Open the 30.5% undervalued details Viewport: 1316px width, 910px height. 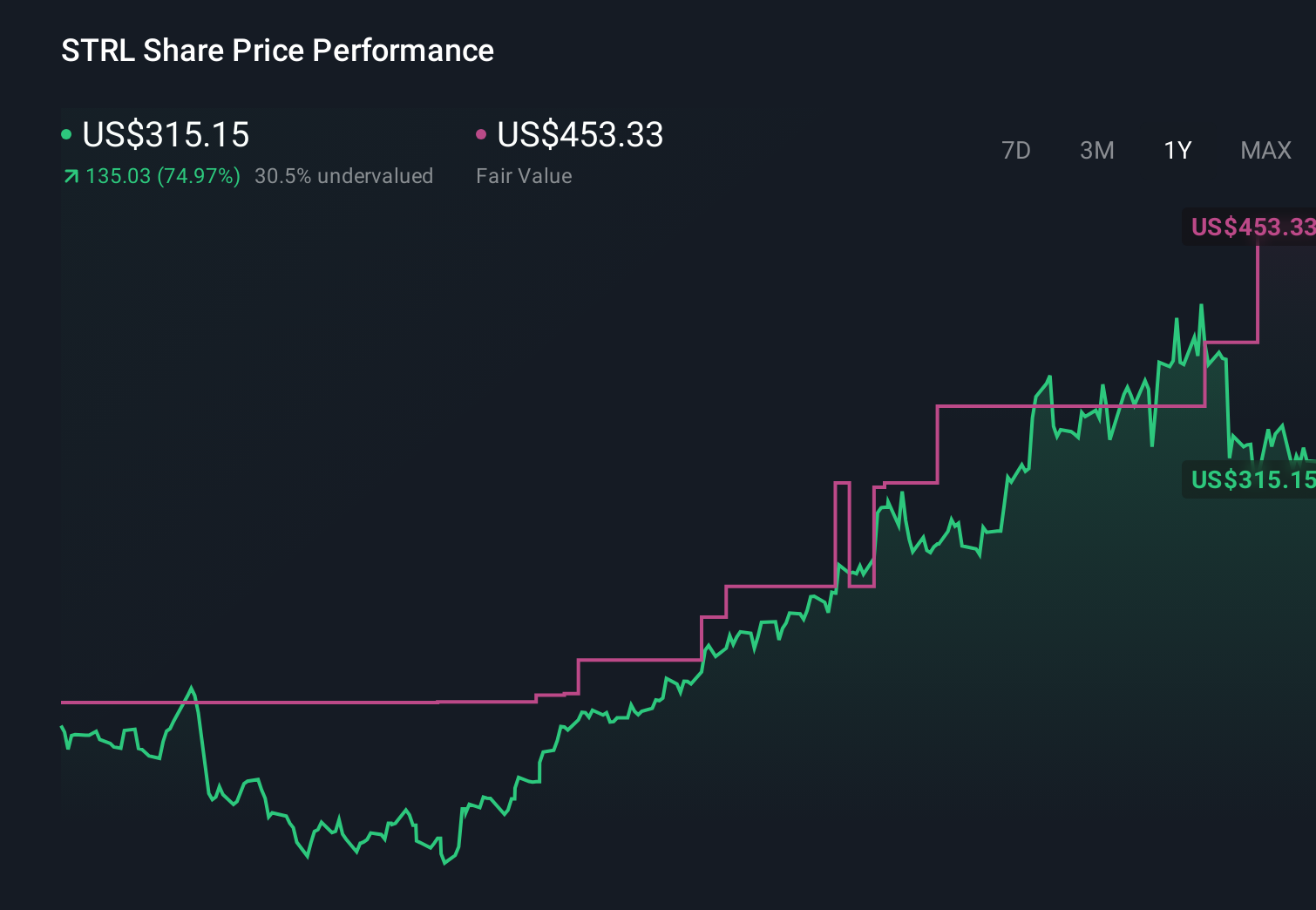(x=343, y=175)
